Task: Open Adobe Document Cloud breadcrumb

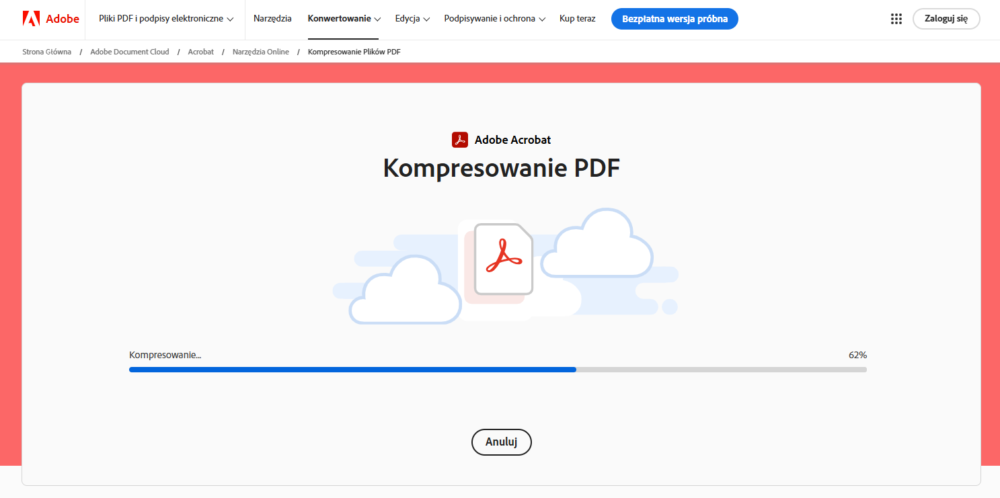Action: click(129, 52)
